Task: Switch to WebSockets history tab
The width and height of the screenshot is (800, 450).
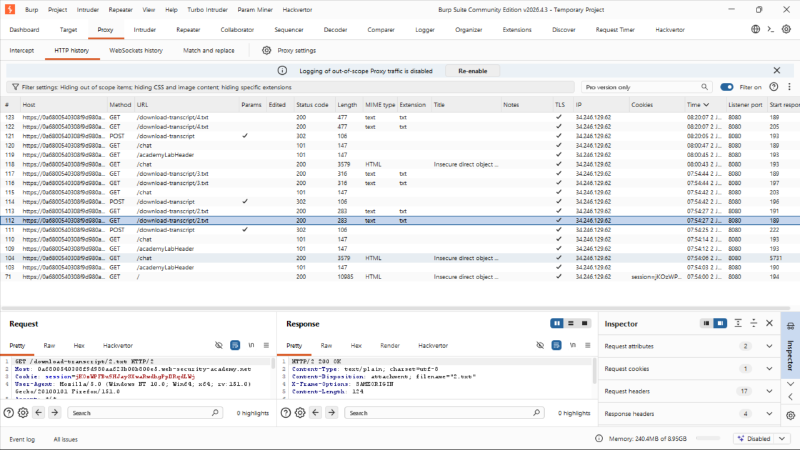Action: click(x=136, y=51)
